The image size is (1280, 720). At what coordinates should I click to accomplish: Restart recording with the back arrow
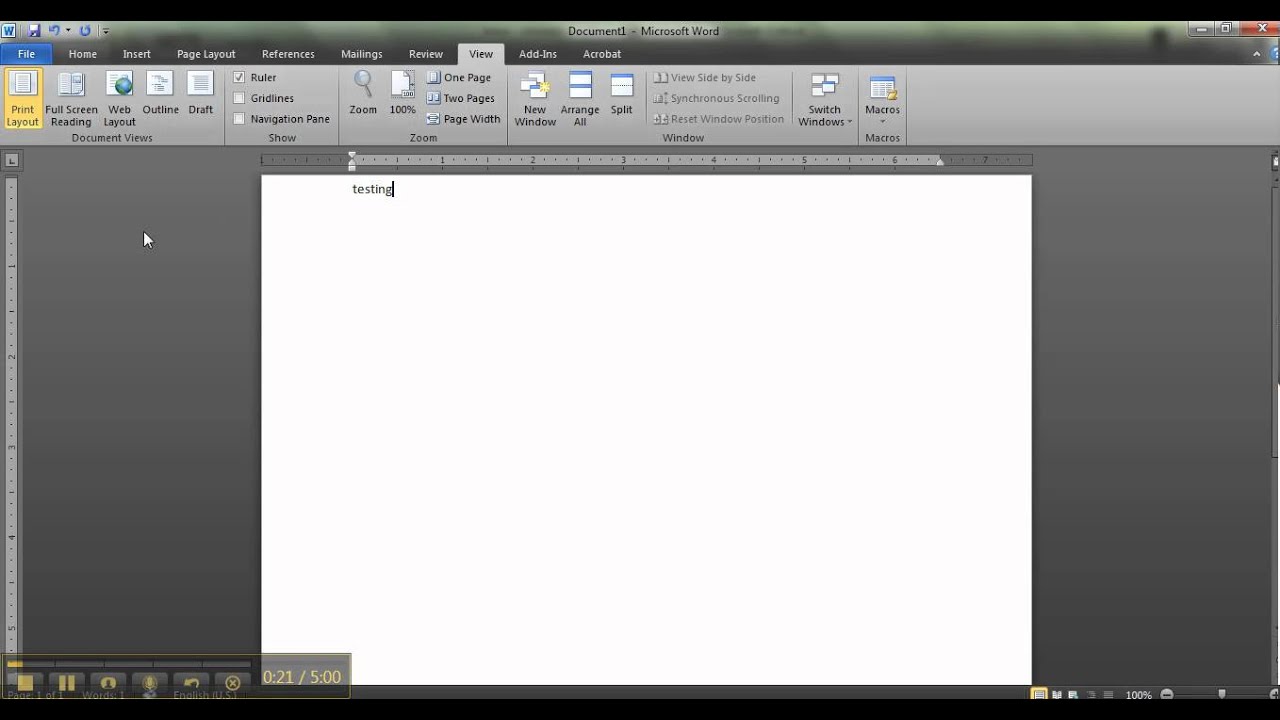click(192, 683)
